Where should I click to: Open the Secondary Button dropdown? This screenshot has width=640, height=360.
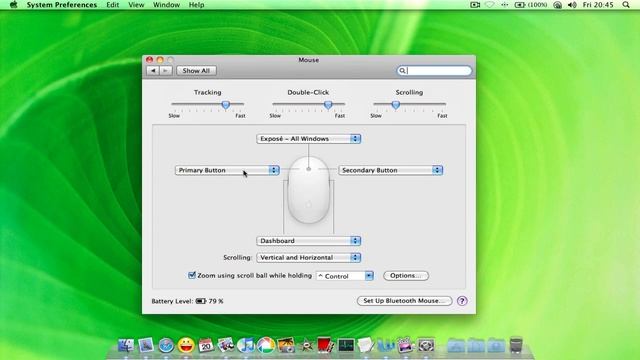391,170
